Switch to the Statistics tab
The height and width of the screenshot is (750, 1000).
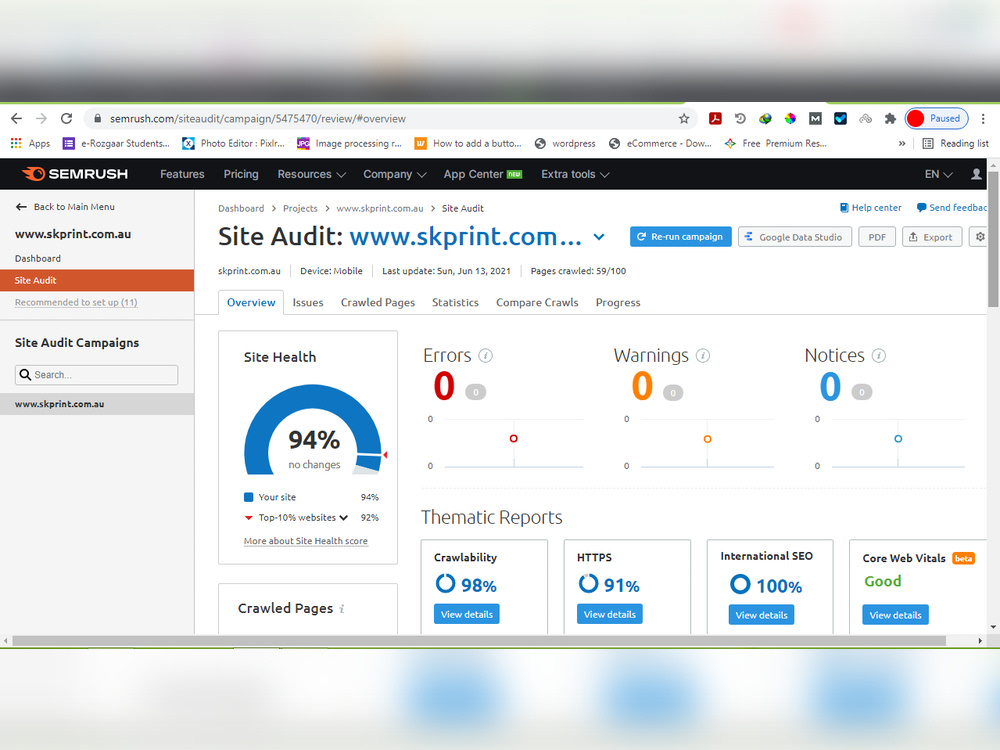tap(455, 302)
